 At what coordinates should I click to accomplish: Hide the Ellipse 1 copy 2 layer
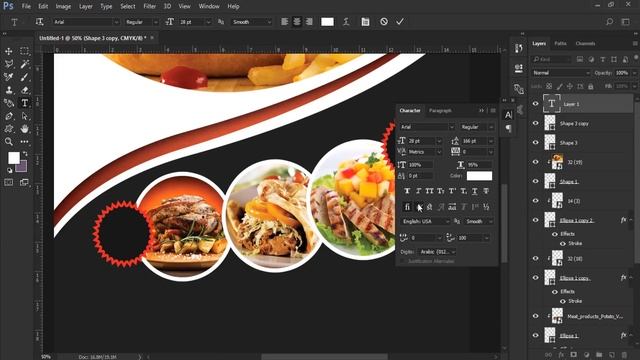[x=536, y=220]
